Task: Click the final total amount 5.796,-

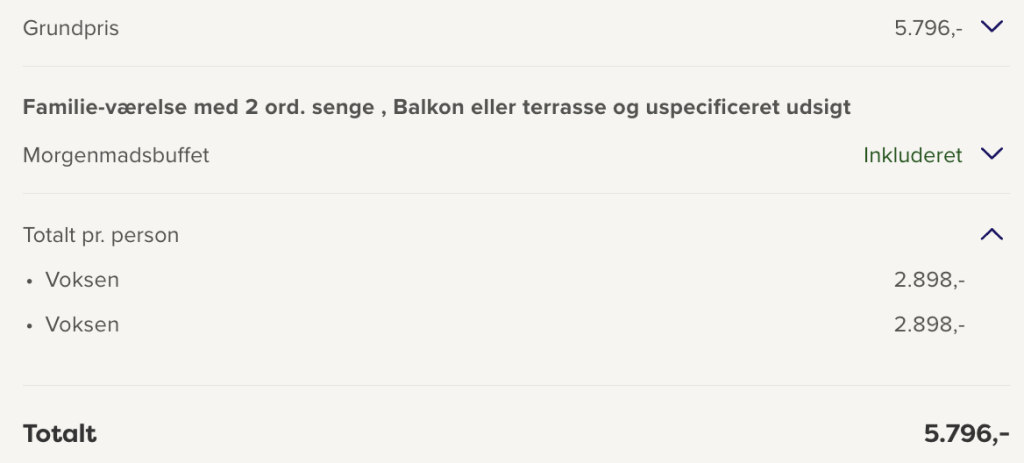Action: pos(966,434)
